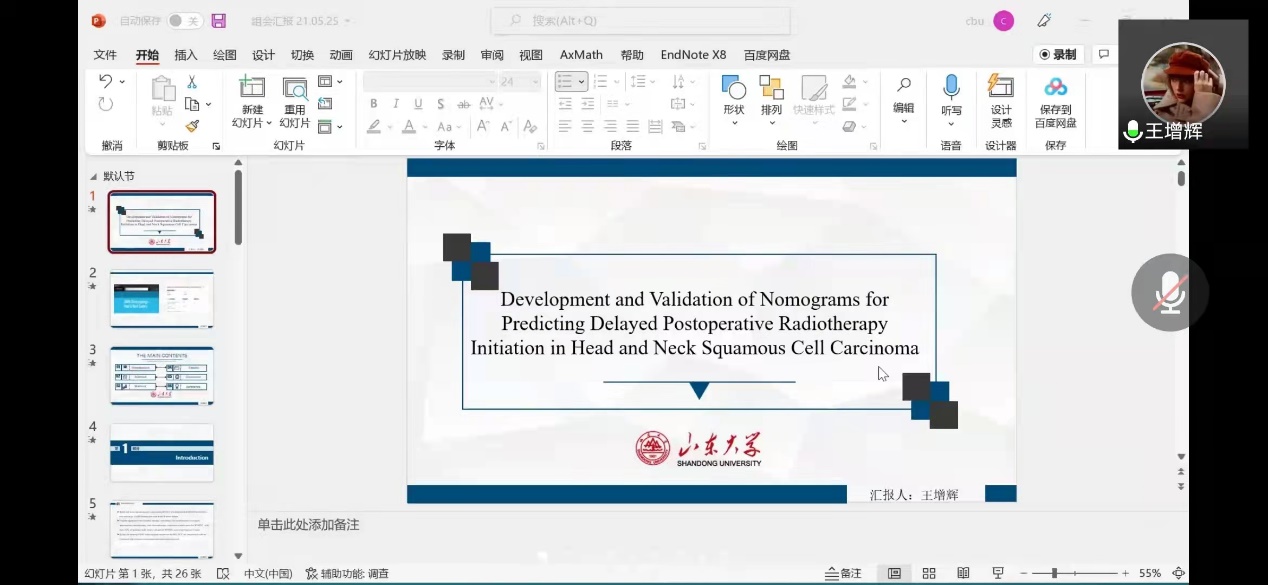Switch to the Slide Show (幻灯片放映) tab
Image resolution: width=1268 pixels, height=585 pixels.
tap(397, 55)
